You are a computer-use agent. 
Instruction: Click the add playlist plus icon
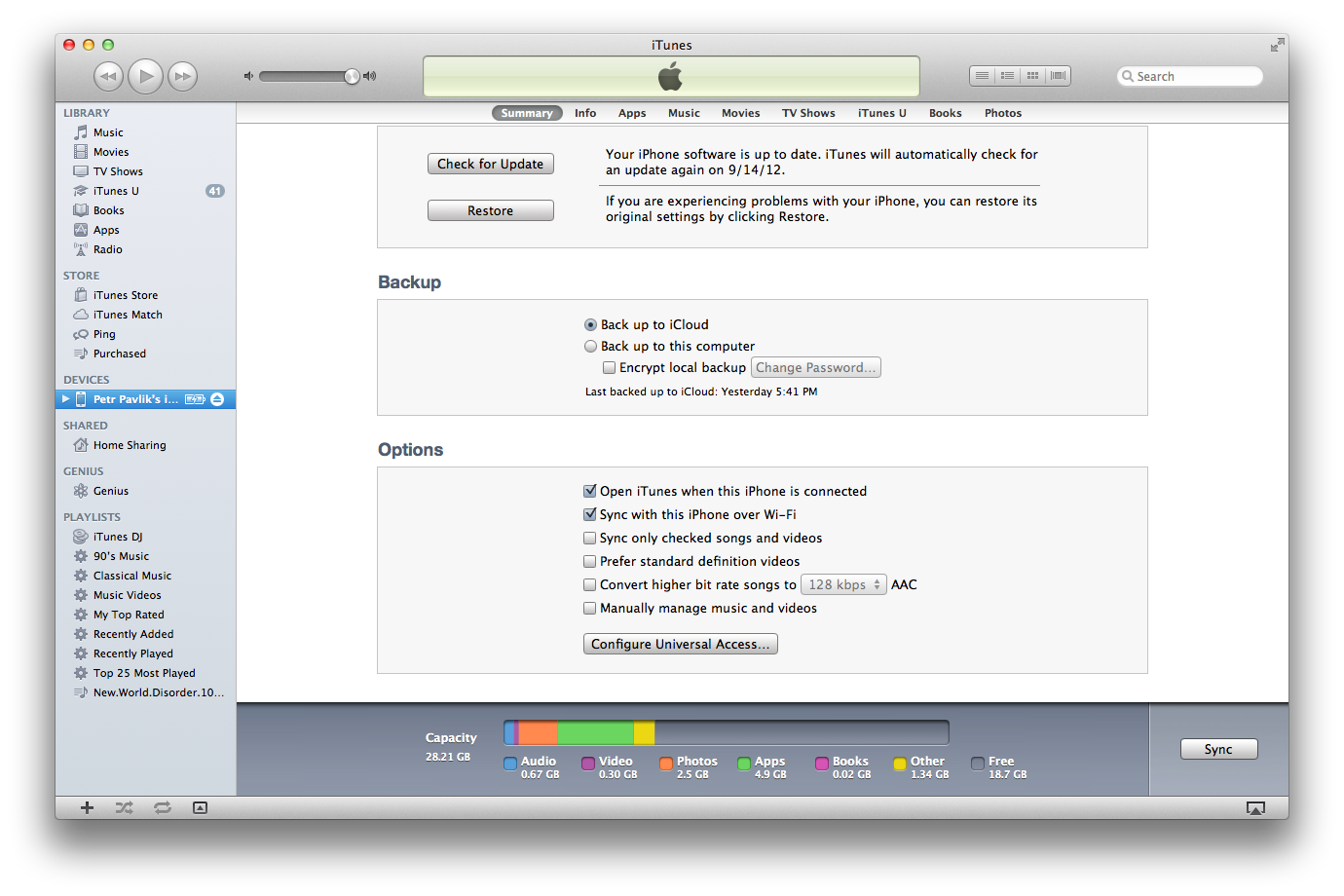[x=87, y=807]
